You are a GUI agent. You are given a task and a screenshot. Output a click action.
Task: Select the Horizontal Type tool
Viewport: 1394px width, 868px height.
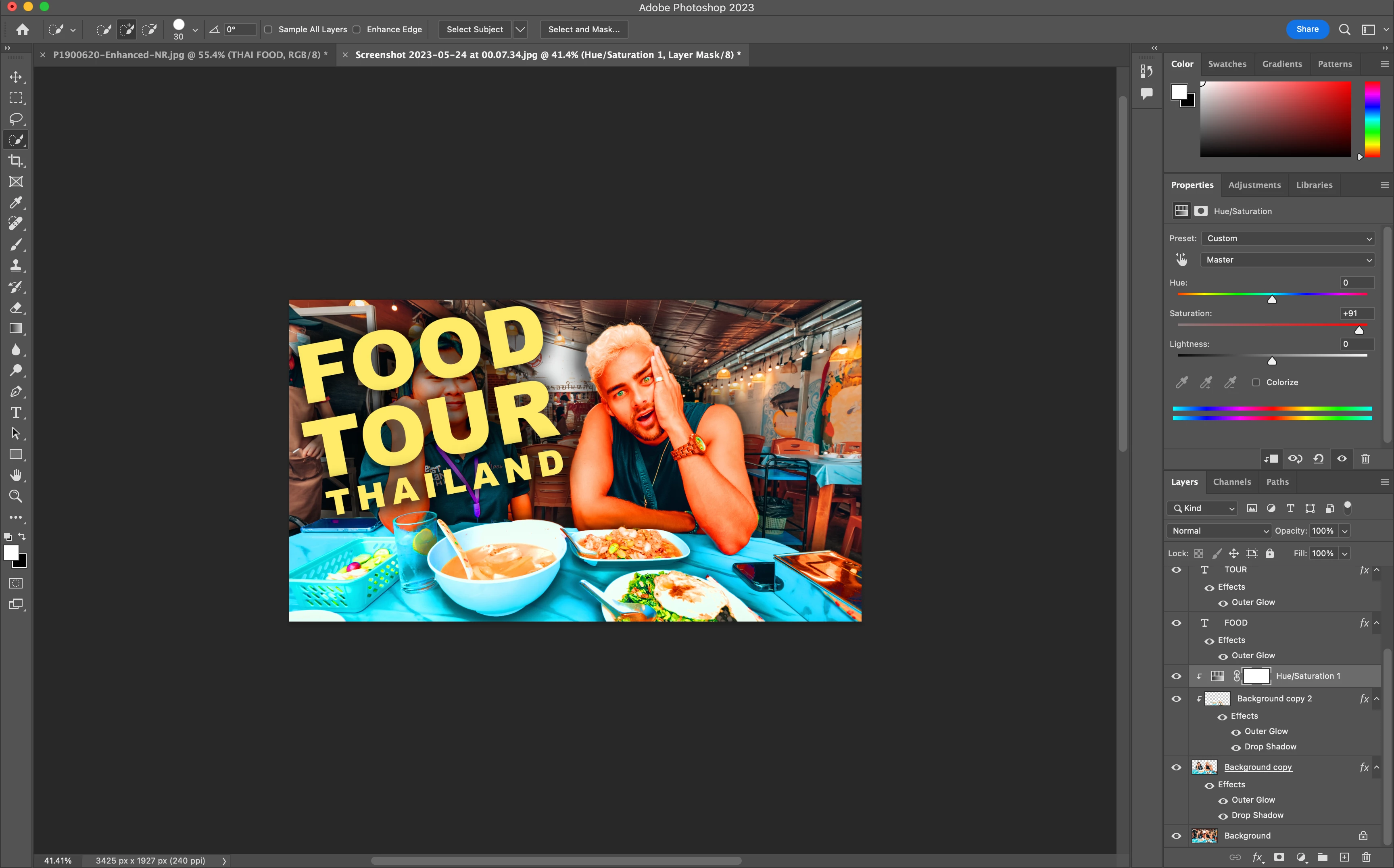(15, 413)
